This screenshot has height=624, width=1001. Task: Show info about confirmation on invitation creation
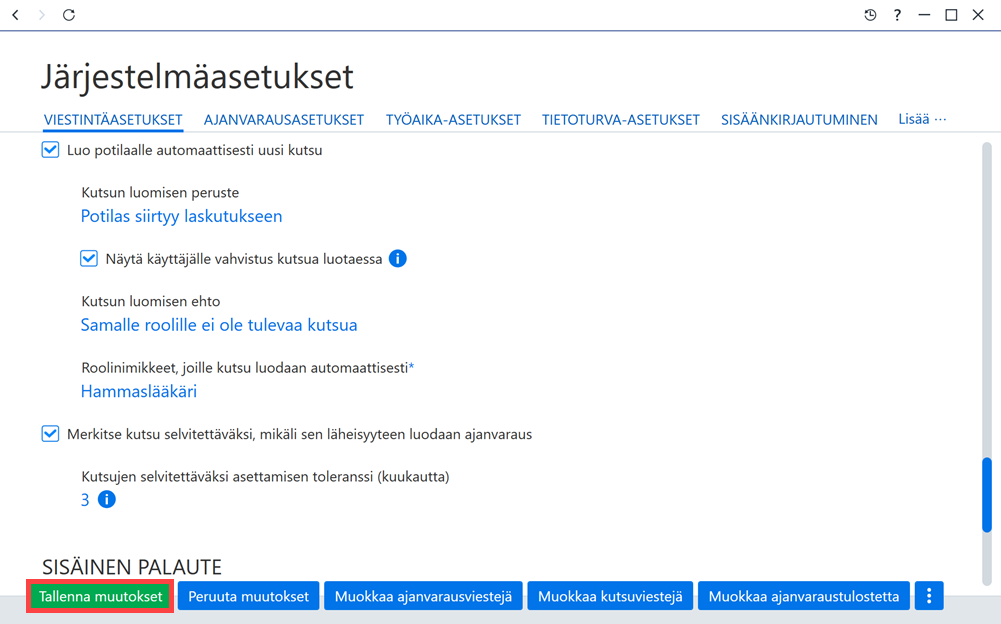(x=398, y=259)
